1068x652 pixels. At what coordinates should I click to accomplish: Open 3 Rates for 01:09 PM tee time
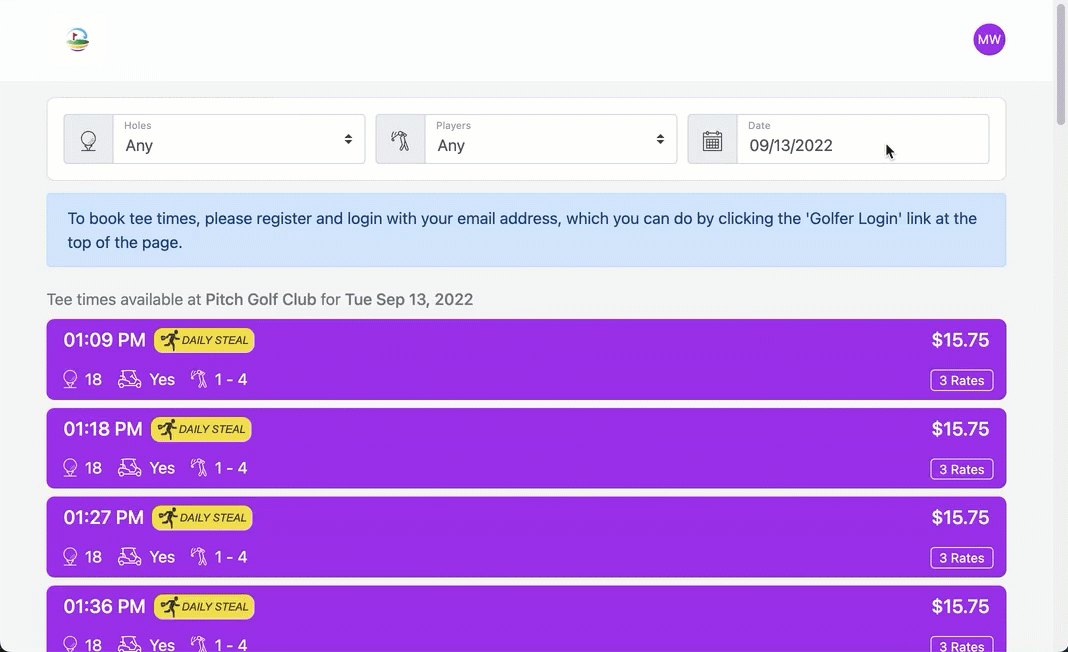(961, 381)
